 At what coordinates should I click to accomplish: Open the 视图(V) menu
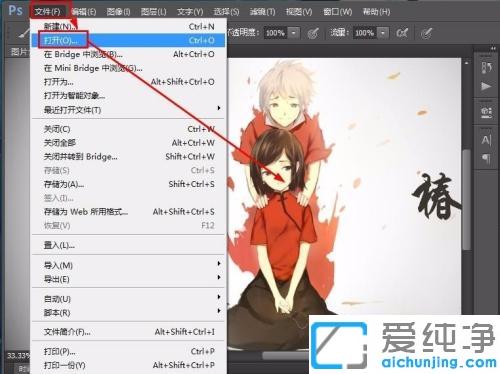[299, 12]
